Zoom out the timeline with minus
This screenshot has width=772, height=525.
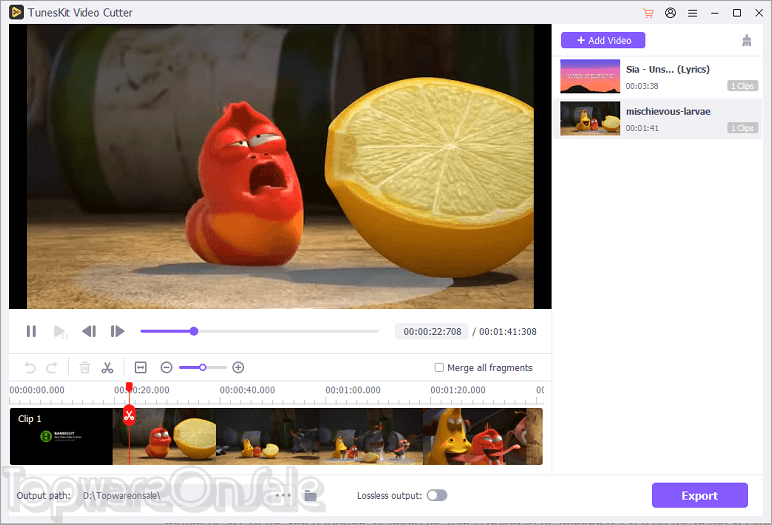click(166, 367)
